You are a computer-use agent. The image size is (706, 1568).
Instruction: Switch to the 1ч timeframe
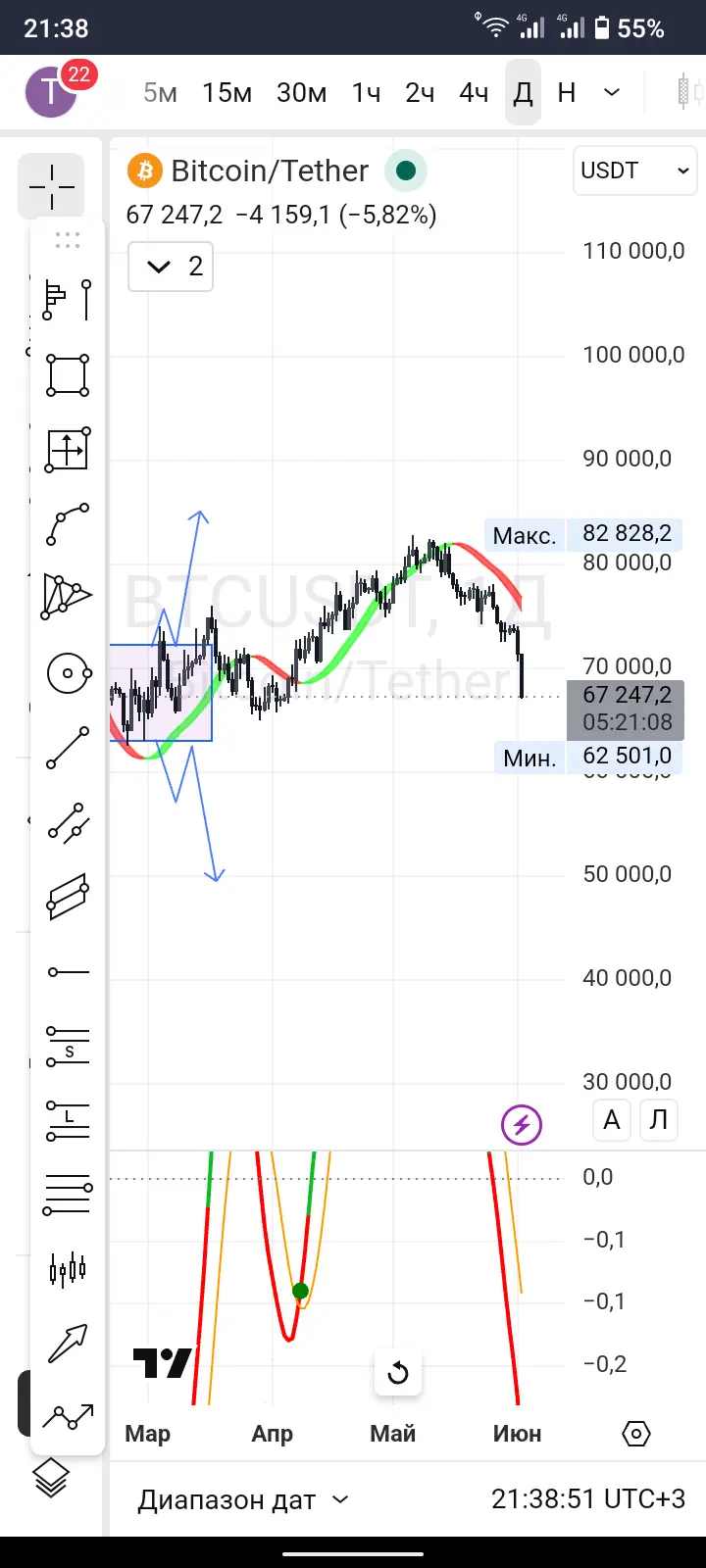coord(366,93)
